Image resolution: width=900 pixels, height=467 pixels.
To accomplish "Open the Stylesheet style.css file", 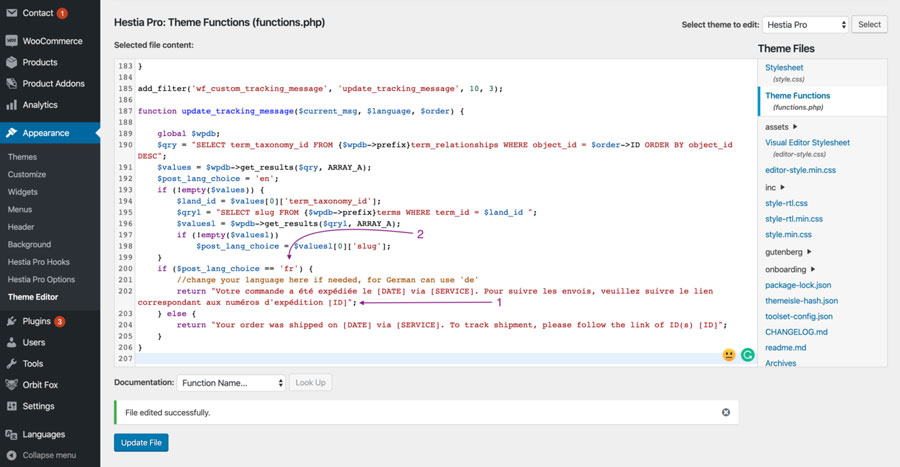I will (x=784, y=68).
